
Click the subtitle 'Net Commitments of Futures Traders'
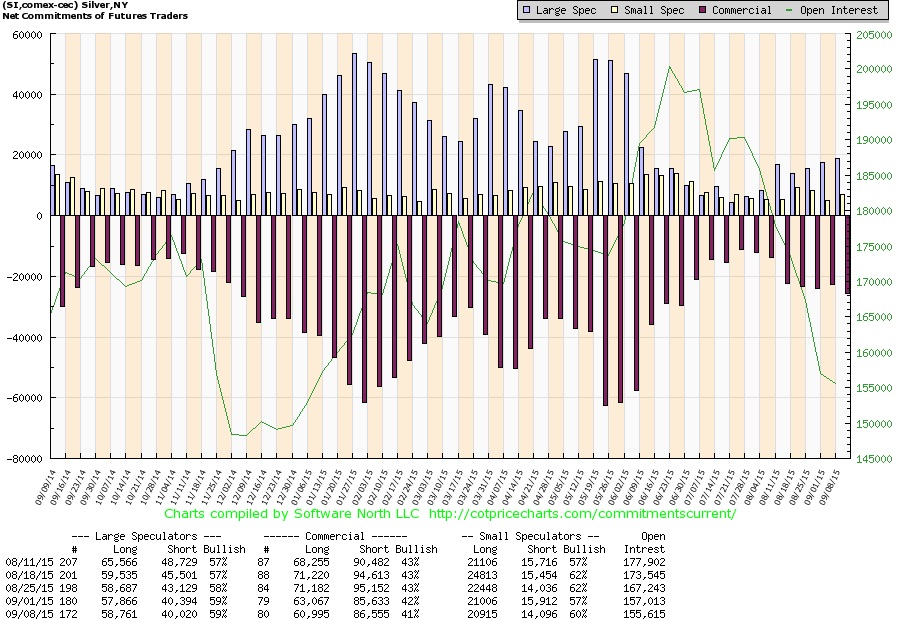click(x=95, y=16)
